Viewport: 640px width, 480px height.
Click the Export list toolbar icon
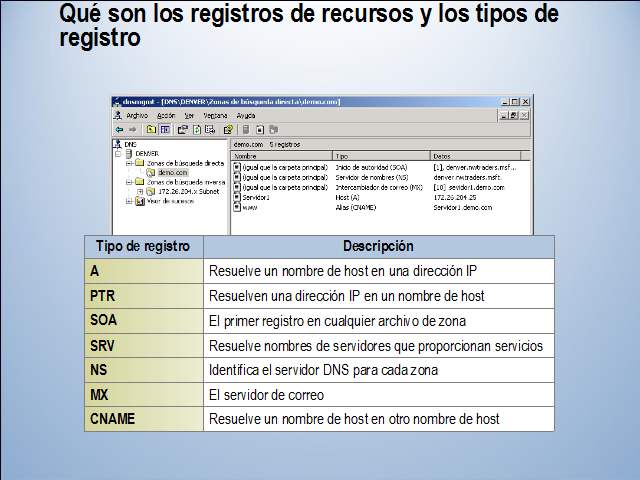click(210, 129)
